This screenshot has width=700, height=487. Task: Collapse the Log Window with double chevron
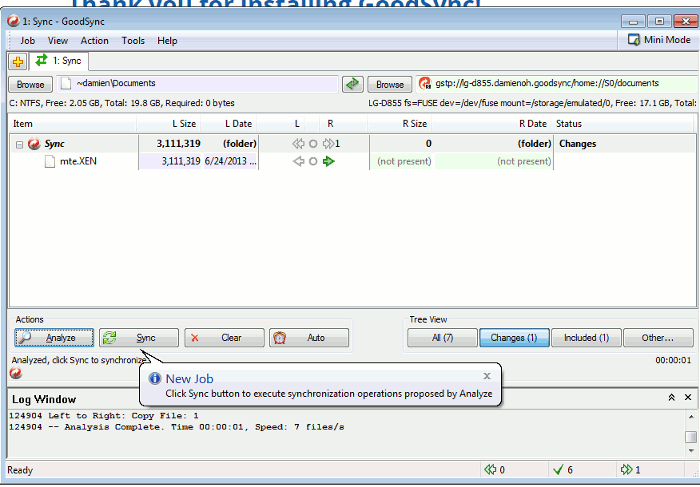[x=671, y=397]
